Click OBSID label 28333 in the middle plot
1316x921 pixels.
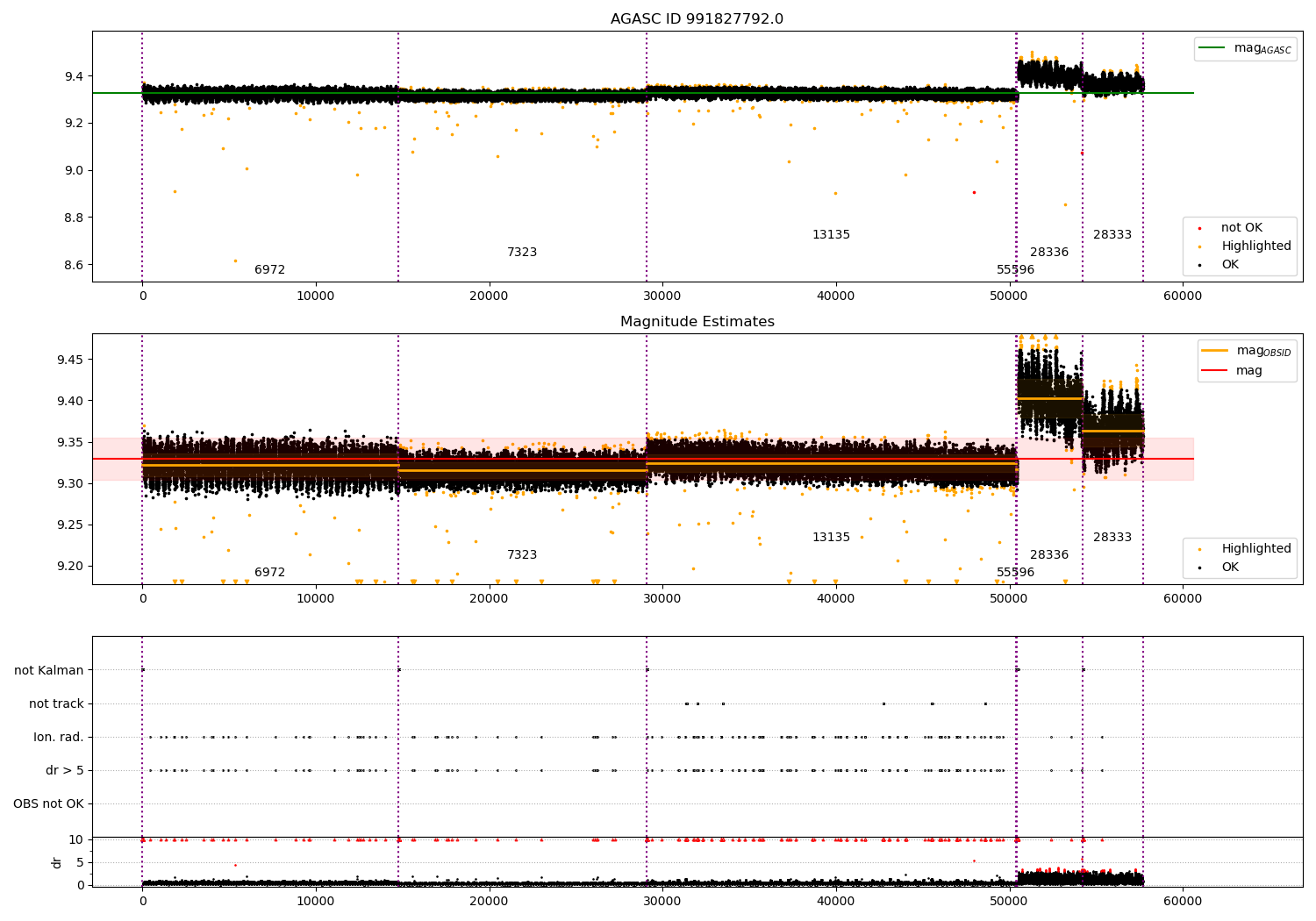click(1112, 538)
